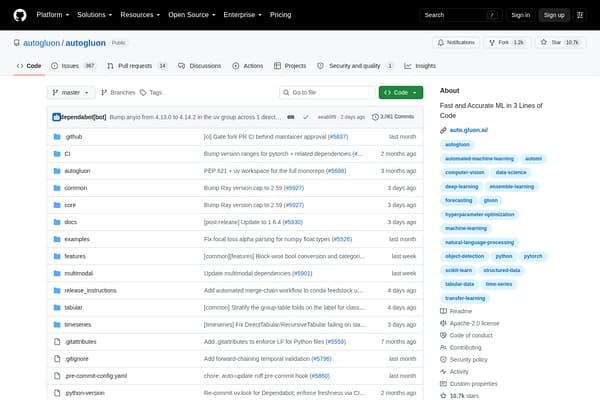Open the Readme link with book icon

pos(456,311)
